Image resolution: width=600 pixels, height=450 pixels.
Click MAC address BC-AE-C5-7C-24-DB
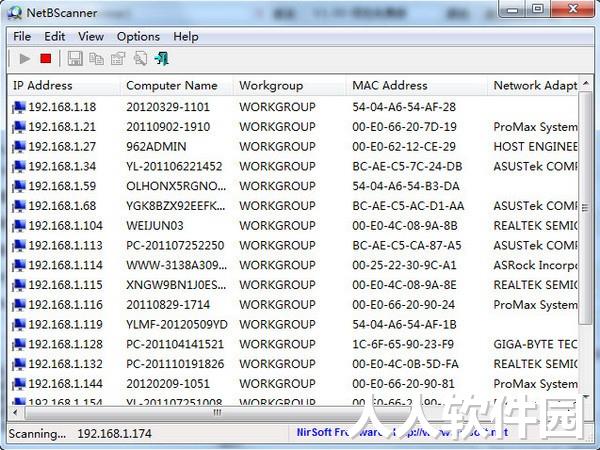[x=407, y=166]
